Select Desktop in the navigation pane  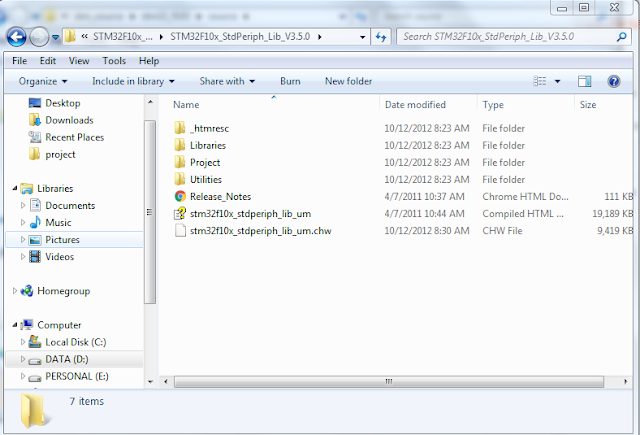62,103
